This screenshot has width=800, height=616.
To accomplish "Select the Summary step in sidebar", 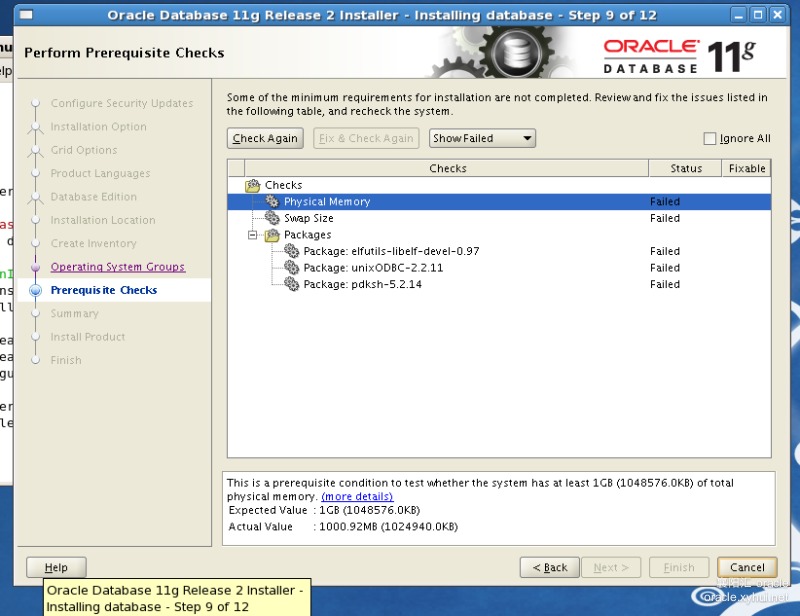I will pyautogui.click(x=74, y=314).
